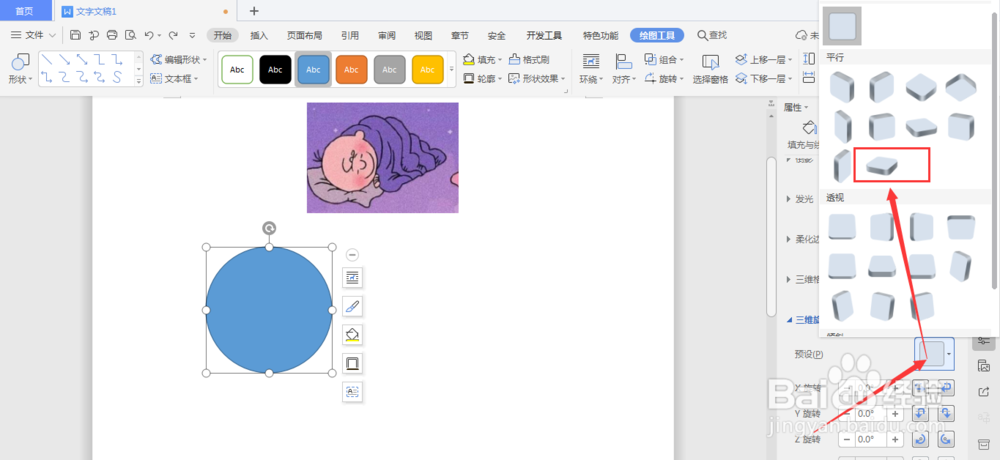Select the no-rotation preset thumbnail at top
This screenshot has width=1000, height=460.
click(842, 26)
